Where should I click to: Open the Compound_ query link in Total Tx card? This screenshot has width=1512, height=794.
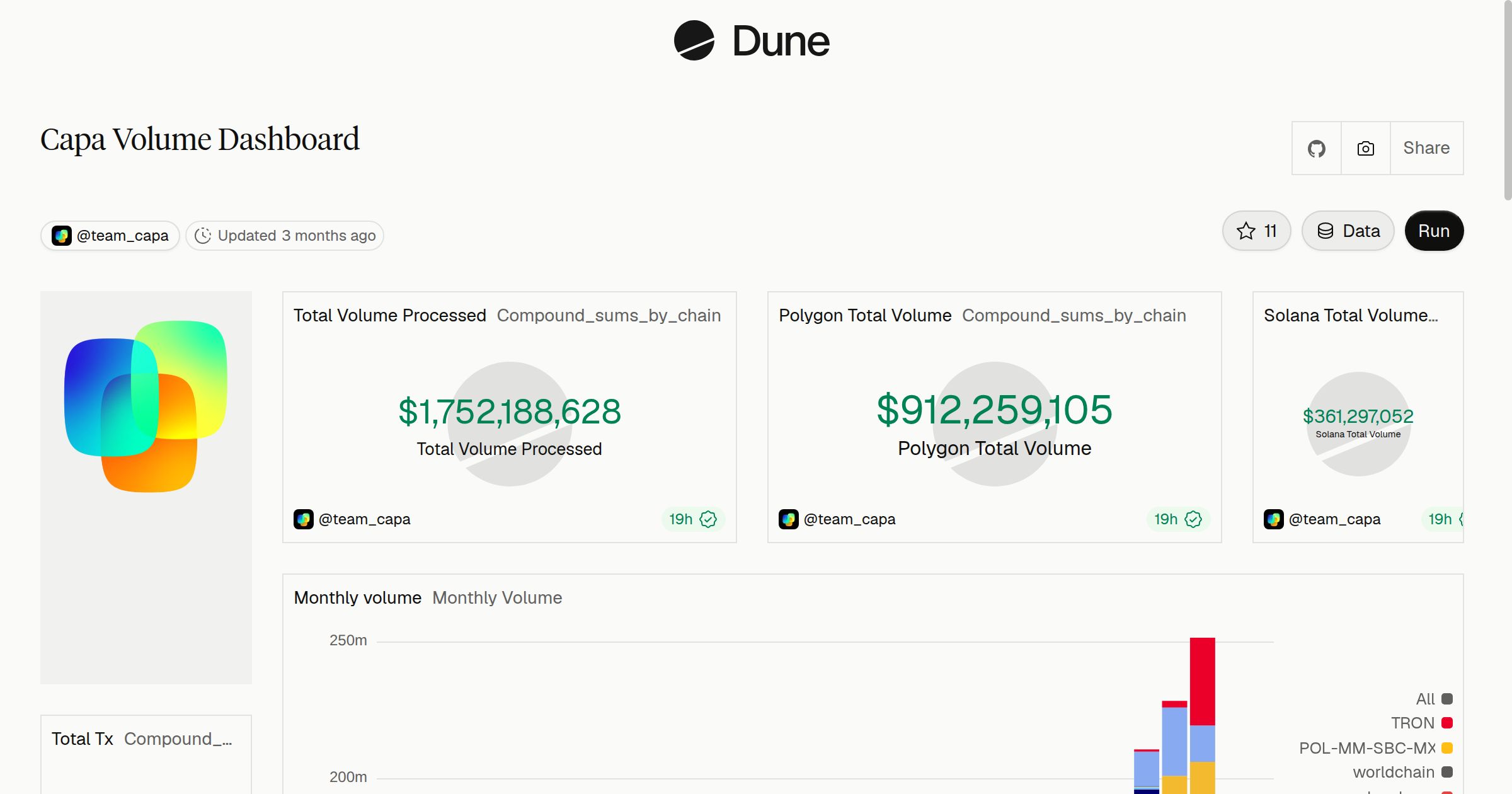(x=178, y=739)
